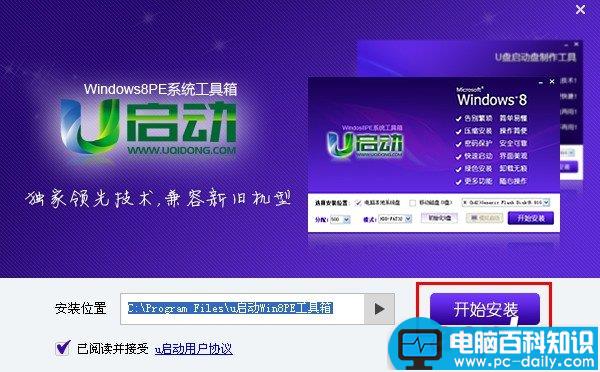Close the installer with the top-right X
600x372 pixels.
[580, 10]
